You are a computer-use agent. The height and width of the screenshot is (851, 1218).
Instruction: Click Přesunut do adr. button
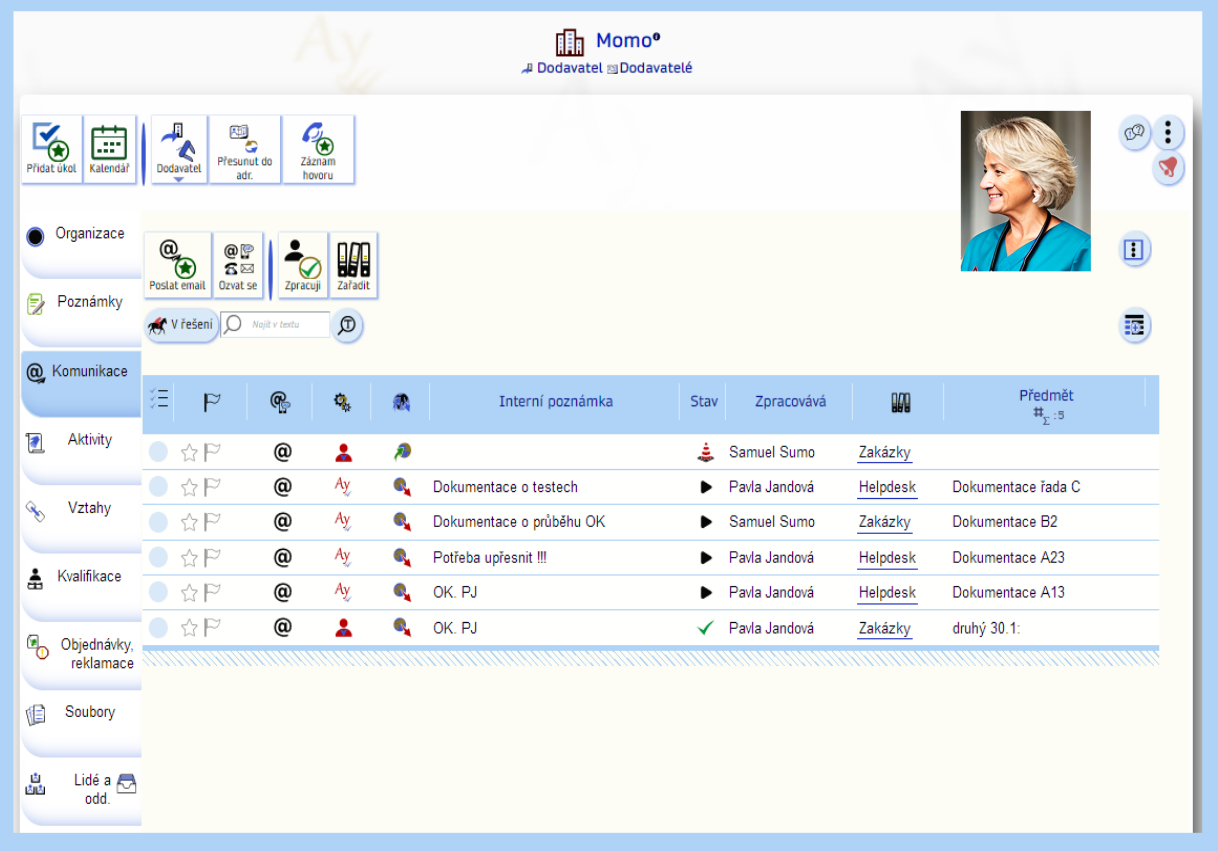coord(245,150)
